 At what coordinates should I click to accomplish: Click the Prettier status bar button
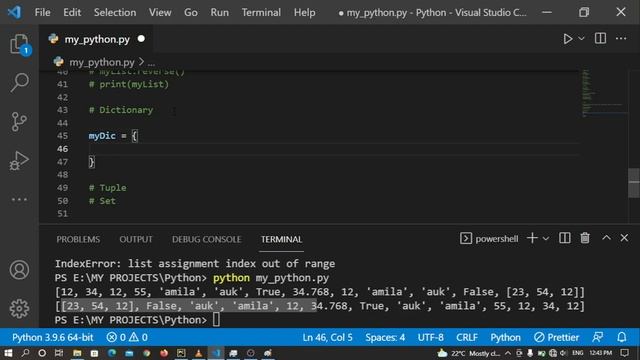pos(556,337)
